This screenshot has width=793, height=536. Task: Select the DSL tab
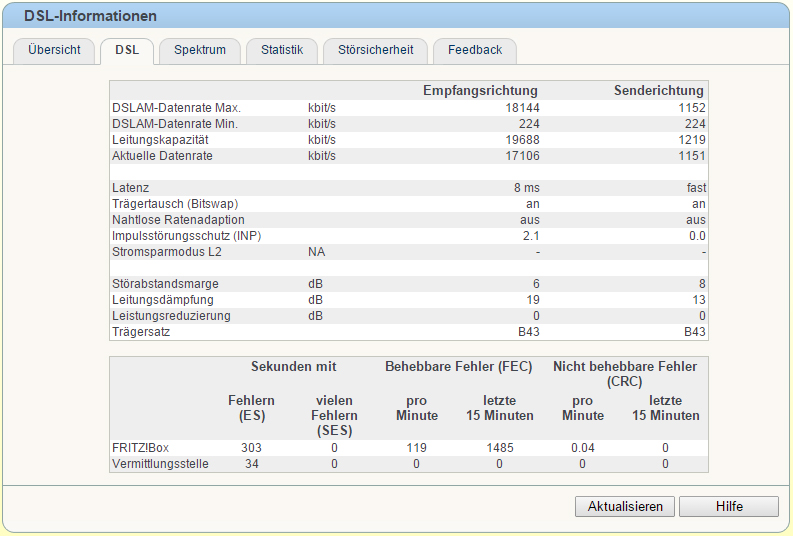coord(127,51)
